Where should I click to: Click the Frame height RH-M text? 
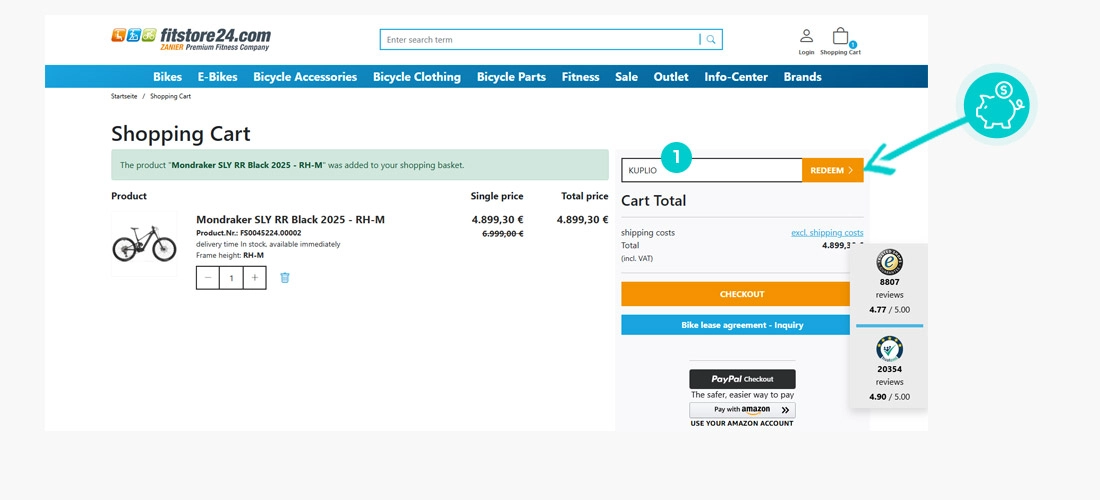pyautogui.click(x=230, y=255)
